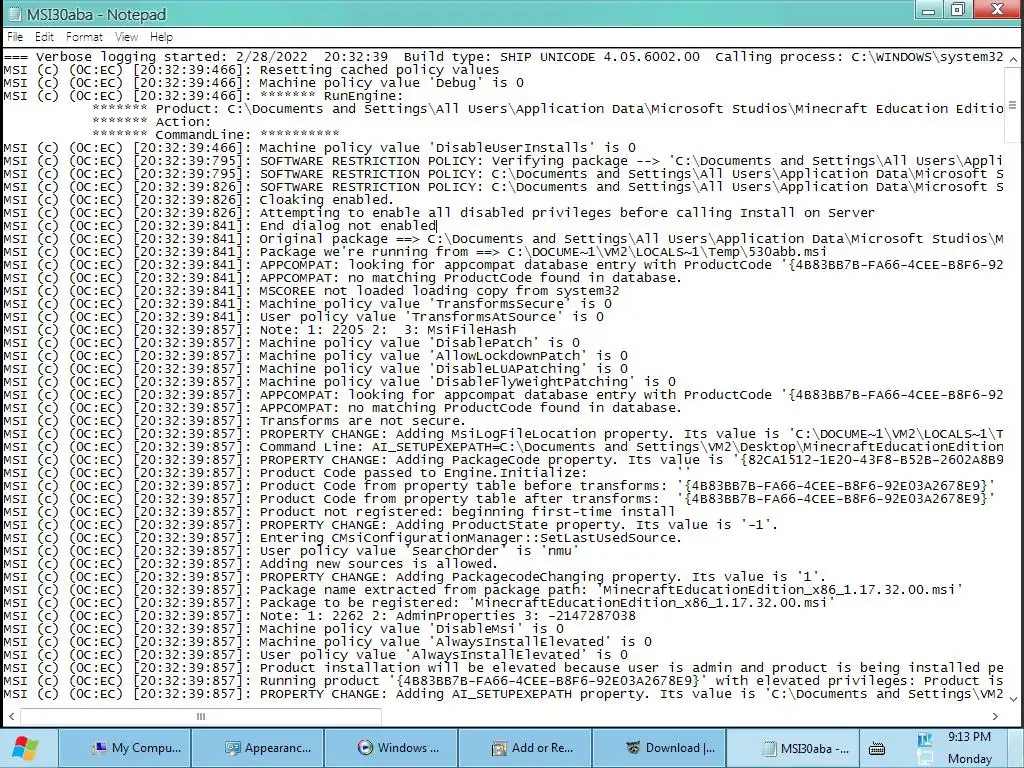Viewport: 1024px width, 768px height.
Task: Click the line with policy value 'Debug'
Action: tap(263, 83)
